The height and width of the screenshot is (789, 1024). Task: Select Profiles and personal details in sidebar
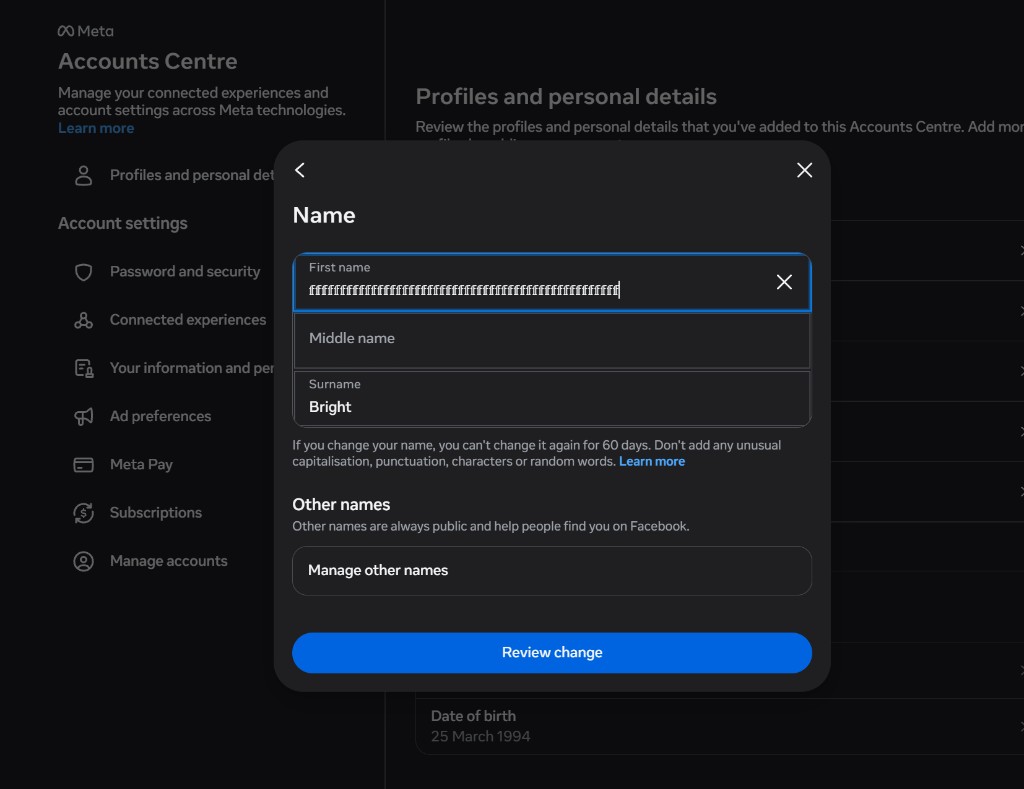pos(192,175)
